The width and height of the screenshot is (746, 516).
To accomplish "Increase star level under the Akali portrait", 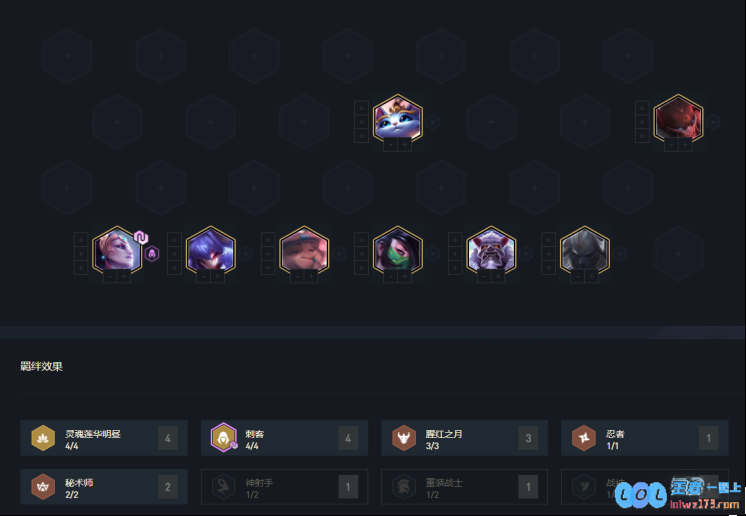I will point(405,277).
